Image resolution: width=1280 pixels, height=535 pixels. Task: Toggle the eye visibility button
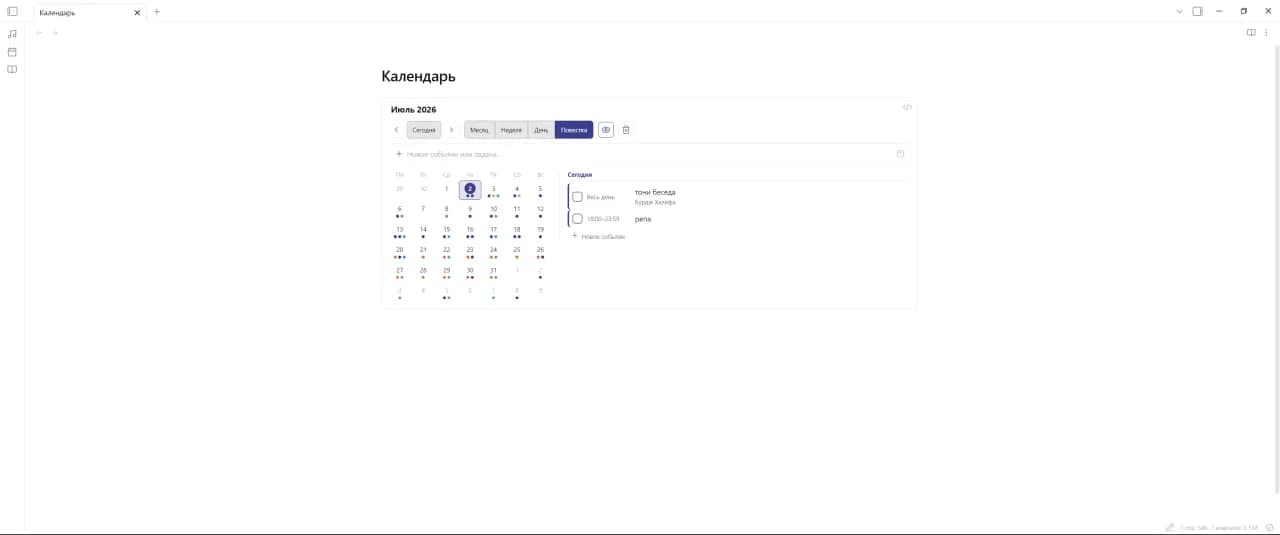606,130
